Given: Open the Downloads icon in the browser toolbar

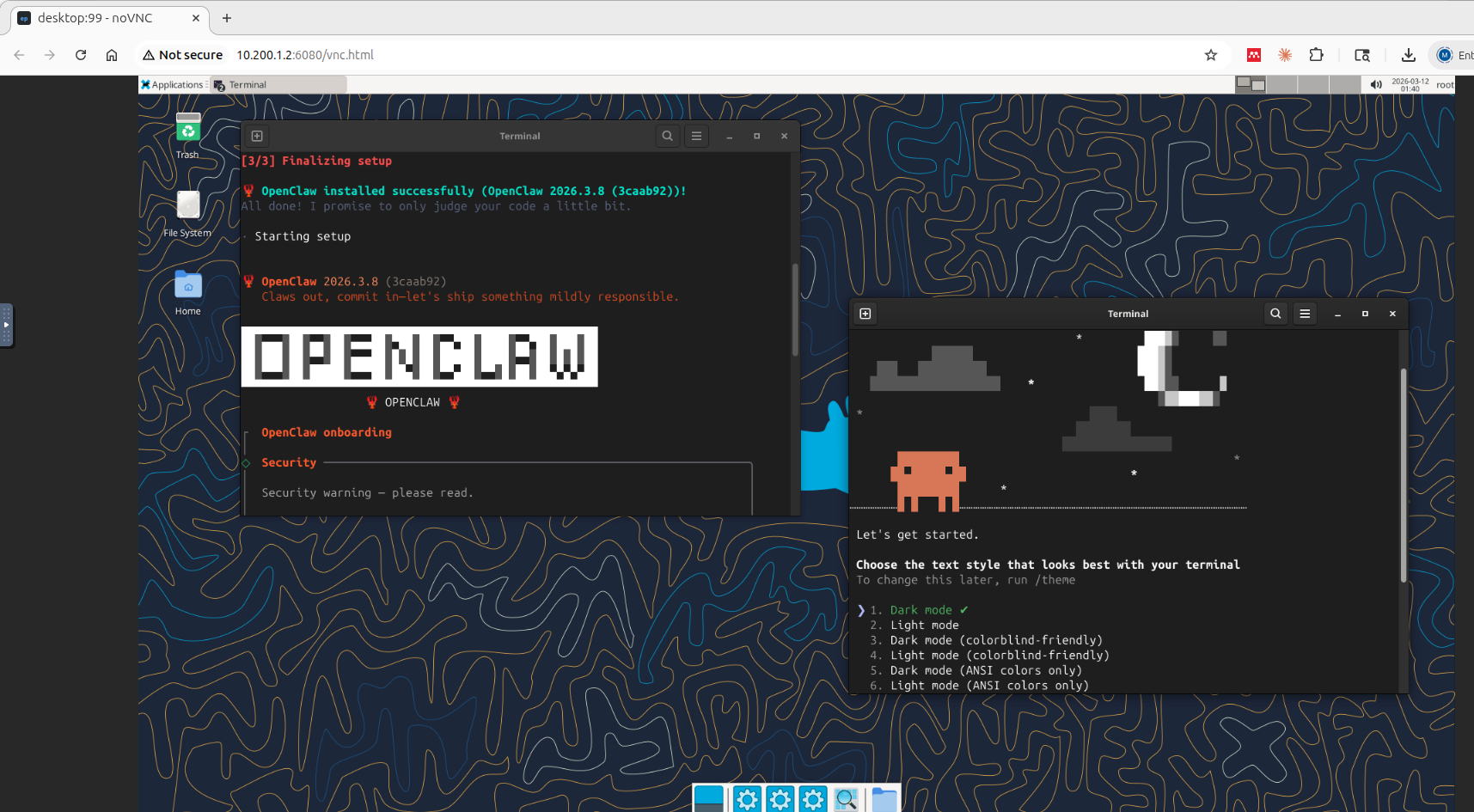Looking at the screenshot, I should coord(1408,54).
